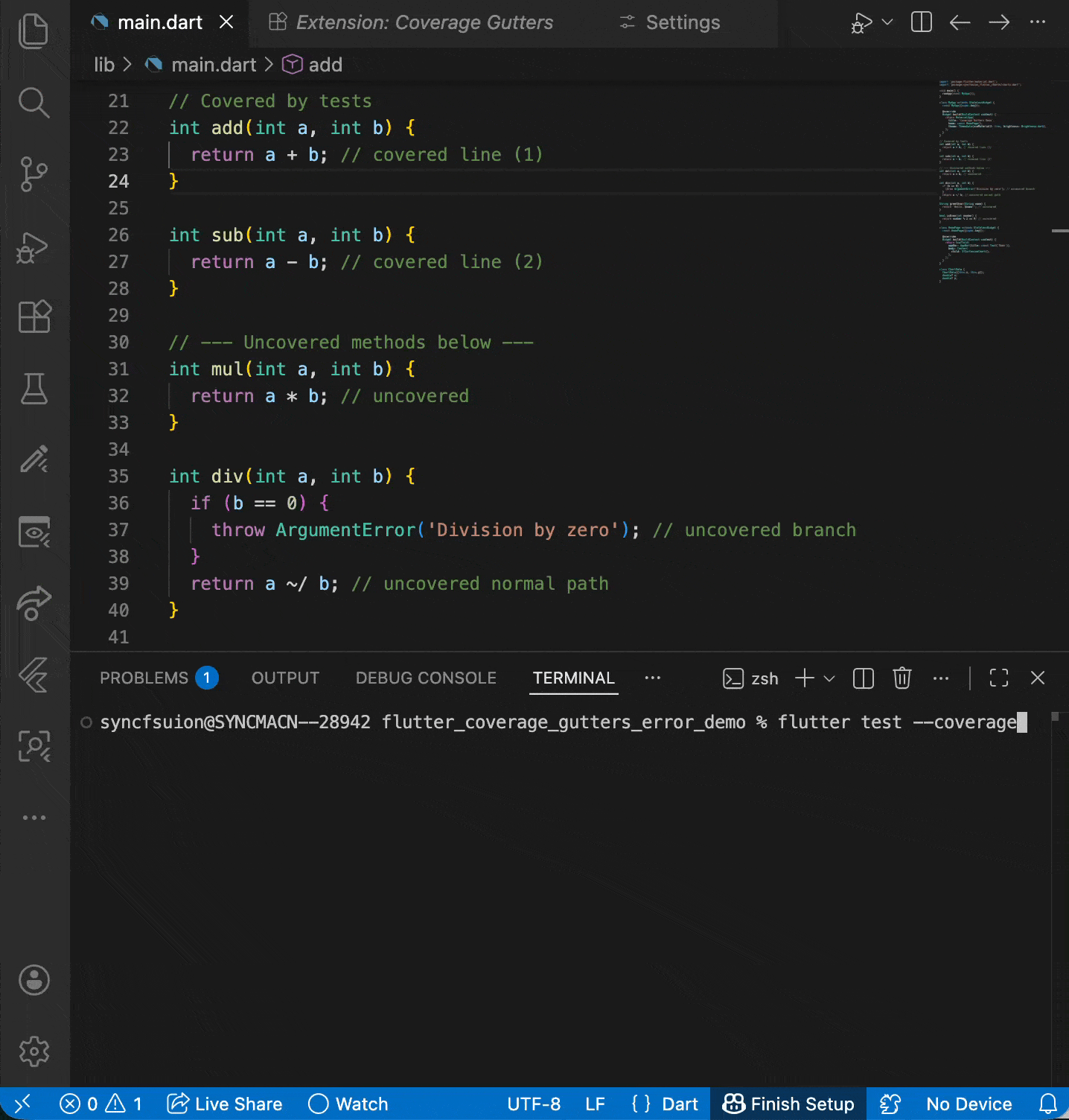Viewport: 1069px width, 1120px height.
Task: Toggle Watch mode in the status bar
Action: coord(347,1104)
